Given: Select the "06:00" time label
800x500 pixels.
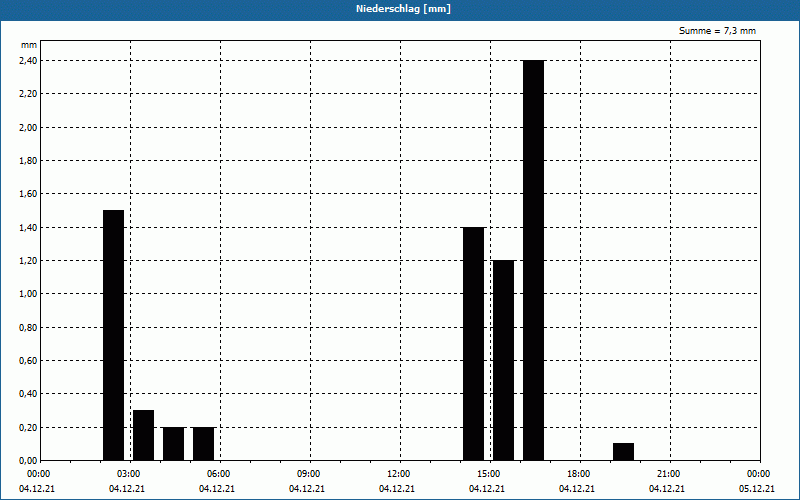Looking at the screenshot, I should 218,474.
